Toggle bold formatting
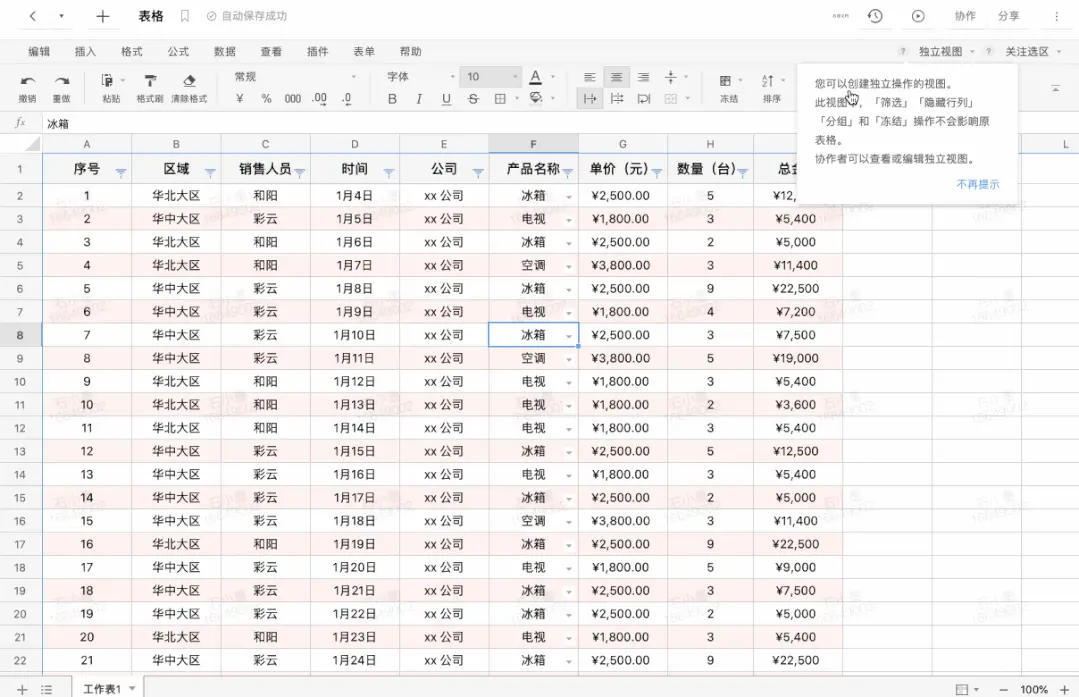 tap(392, 98)
